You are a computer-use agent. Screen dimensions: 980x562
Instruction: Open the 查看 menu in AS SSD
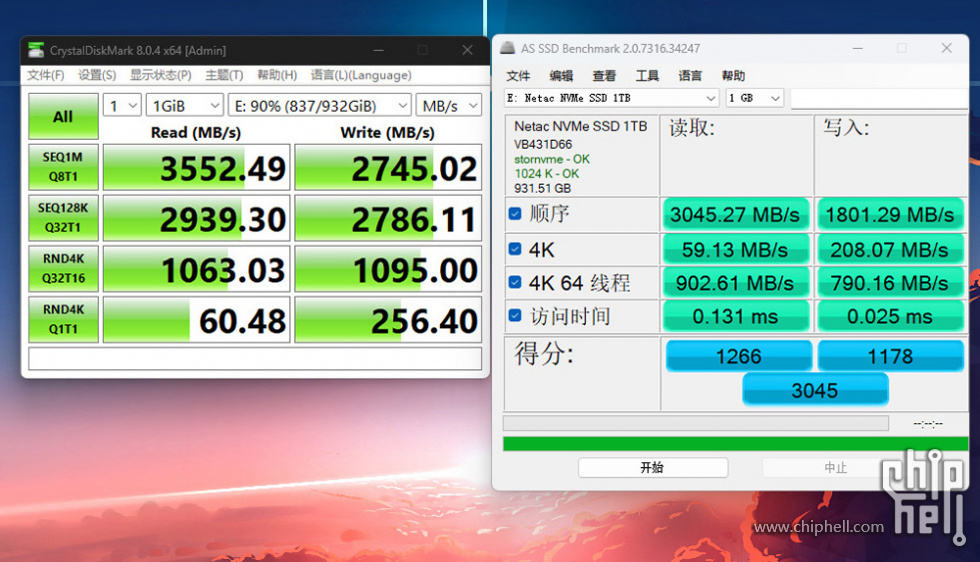[x=604, y=76]
